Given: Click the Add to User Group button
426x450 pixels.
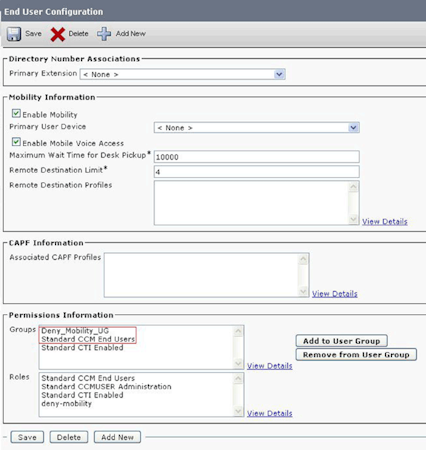Looking at the screenshot, I should [341, 341].
